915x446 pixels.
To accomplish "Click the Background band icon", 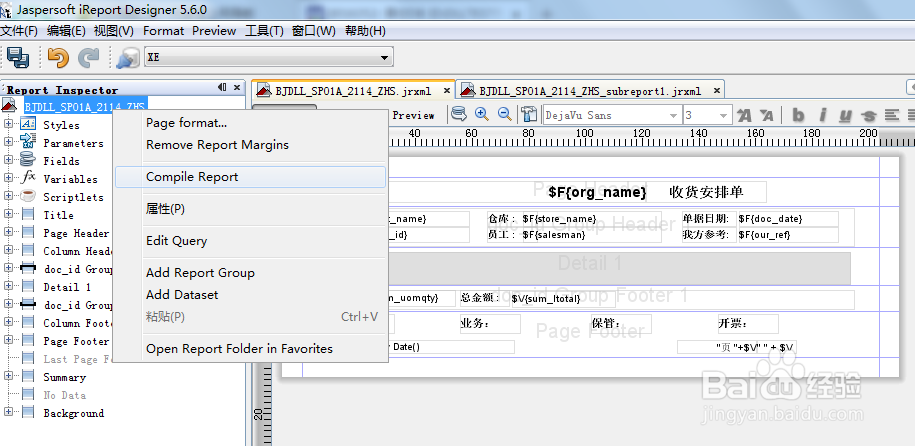I will [x=27, y=412].
